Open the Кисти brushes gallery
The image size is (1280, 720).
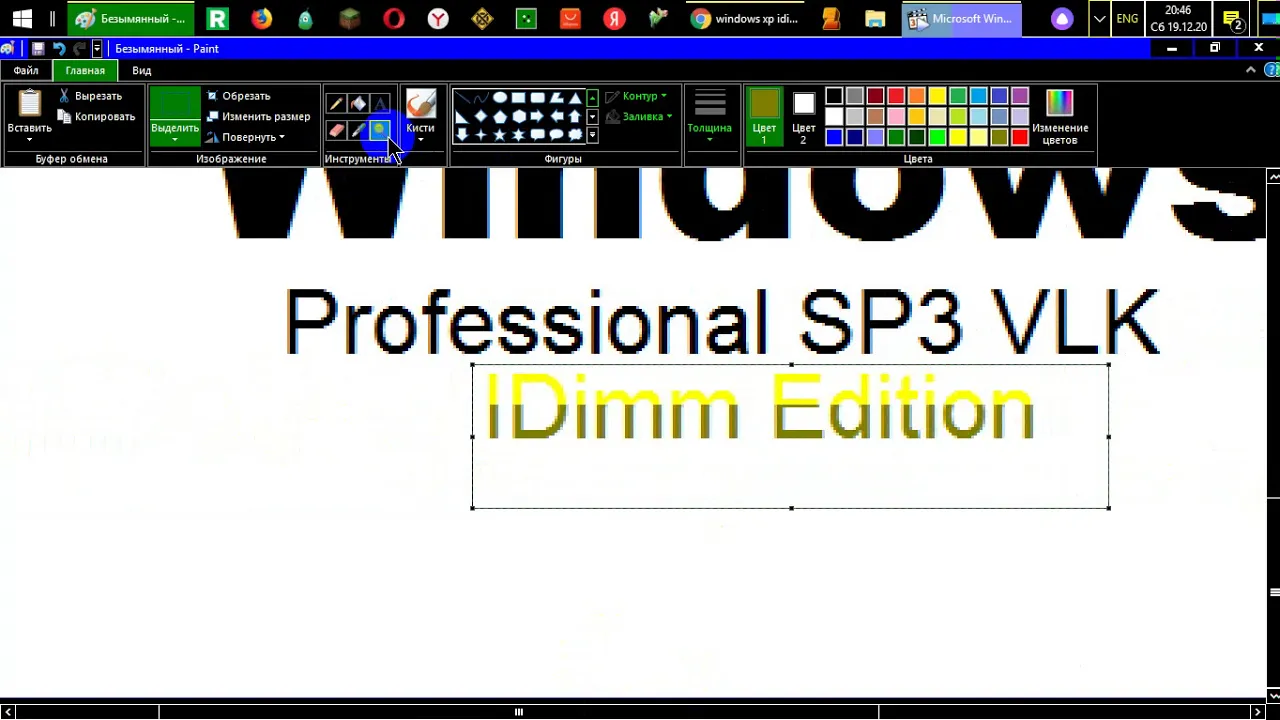click(x=421, y=117)
